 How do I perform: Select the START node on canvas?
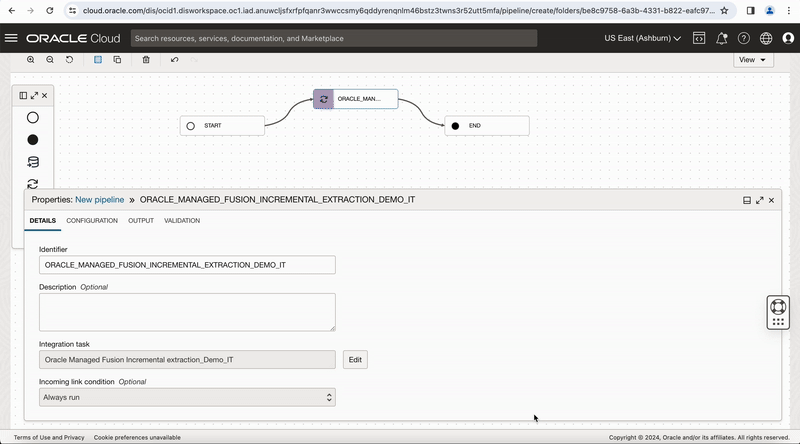coord(222,126)
